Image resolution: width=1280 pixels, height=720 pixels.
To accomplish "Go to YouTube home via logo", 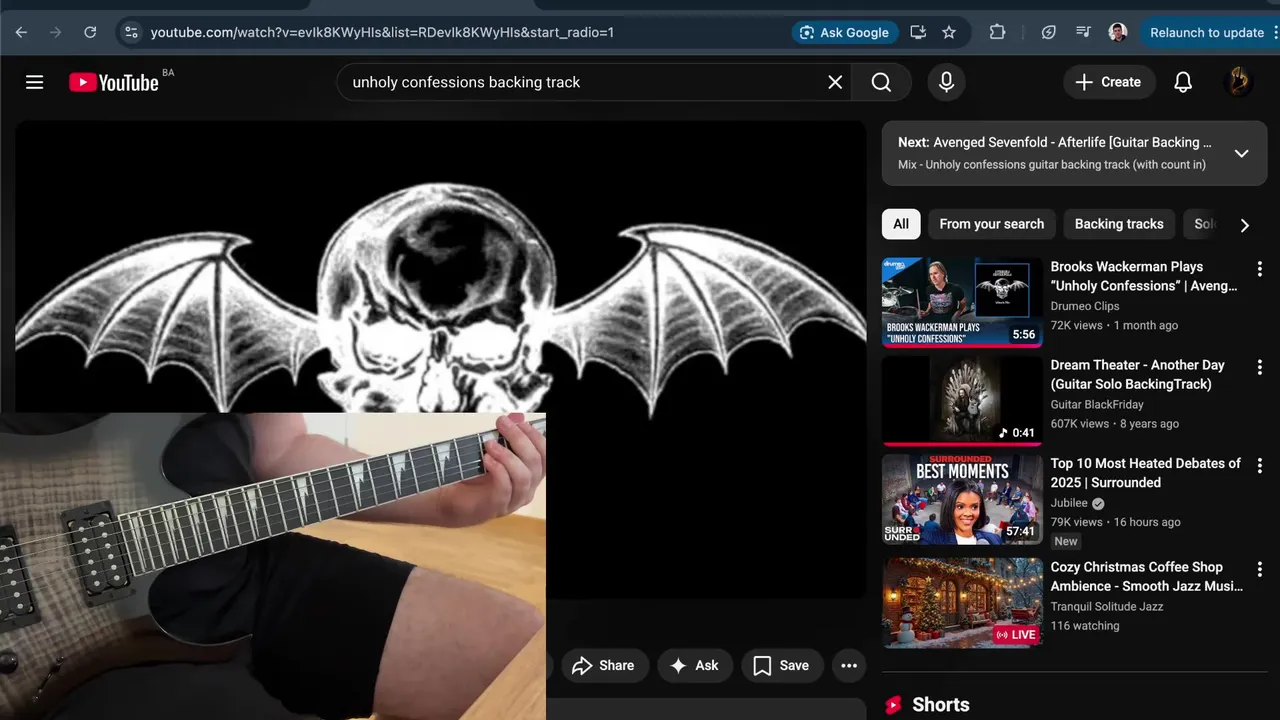I will click(x=114, y=82).
